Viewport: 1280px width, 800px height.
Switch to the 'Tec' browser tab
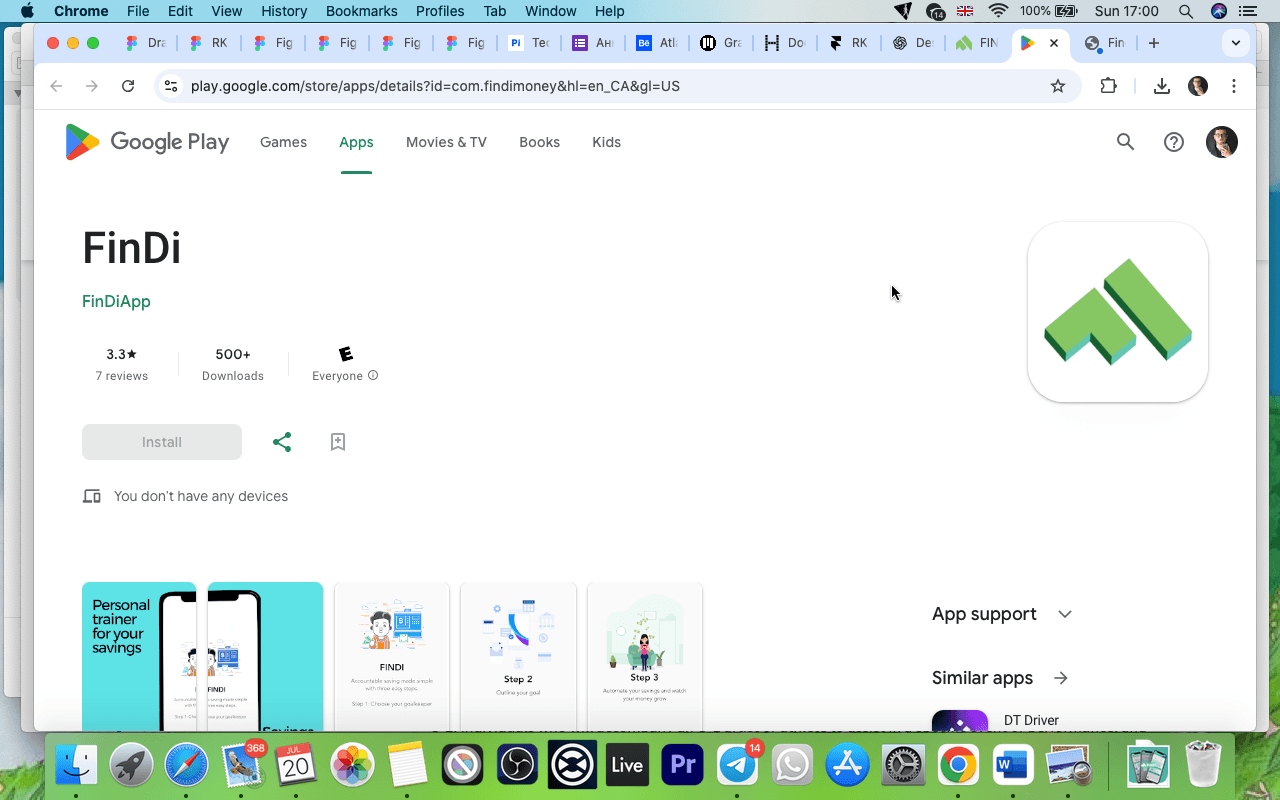tap(529, 43)
